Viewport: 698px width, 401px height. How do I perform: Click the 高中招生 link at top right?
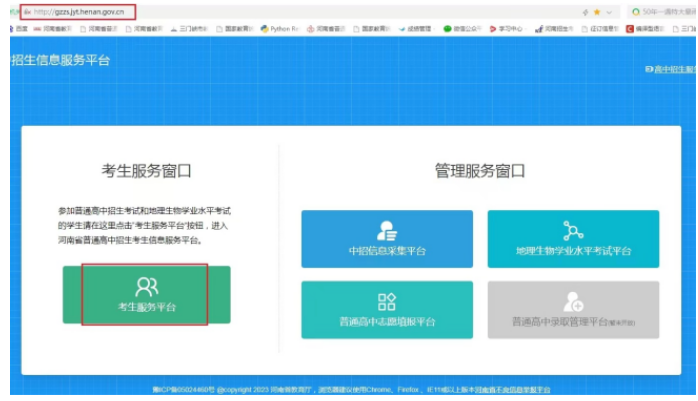670,68
